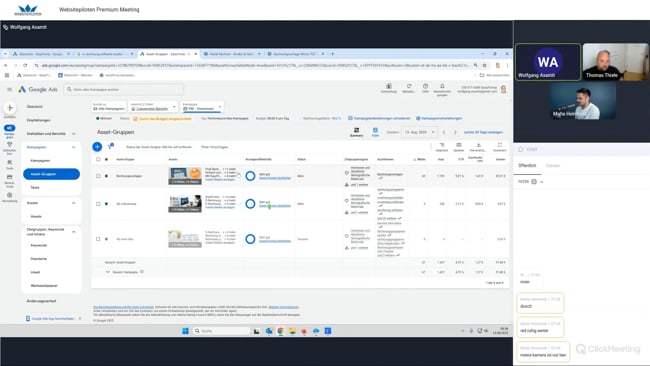Tick the select-all checkbox in table header

click(98, 159)
